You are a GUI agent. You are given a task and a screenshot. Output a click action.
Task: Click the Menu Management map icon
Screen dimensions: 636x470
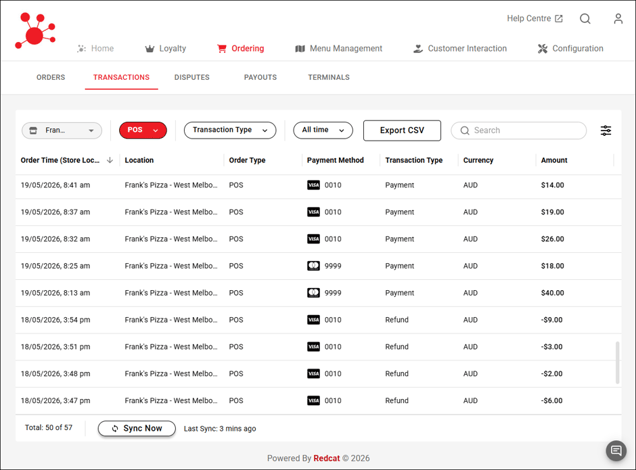pyautogui.click(x=300, y=49)
